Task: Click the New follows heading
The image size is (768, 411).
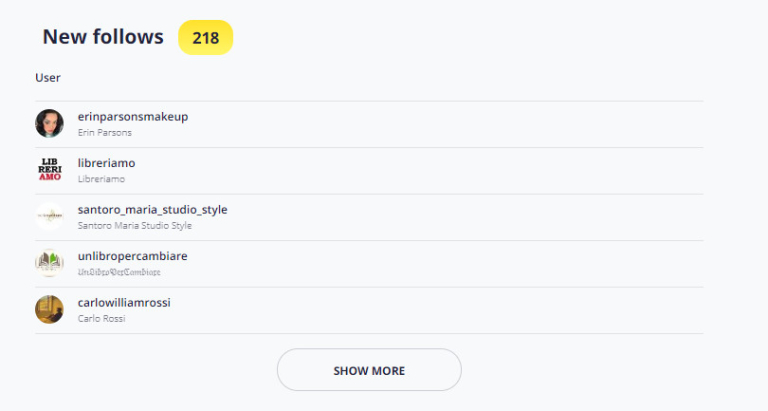Action: point(103,37)
